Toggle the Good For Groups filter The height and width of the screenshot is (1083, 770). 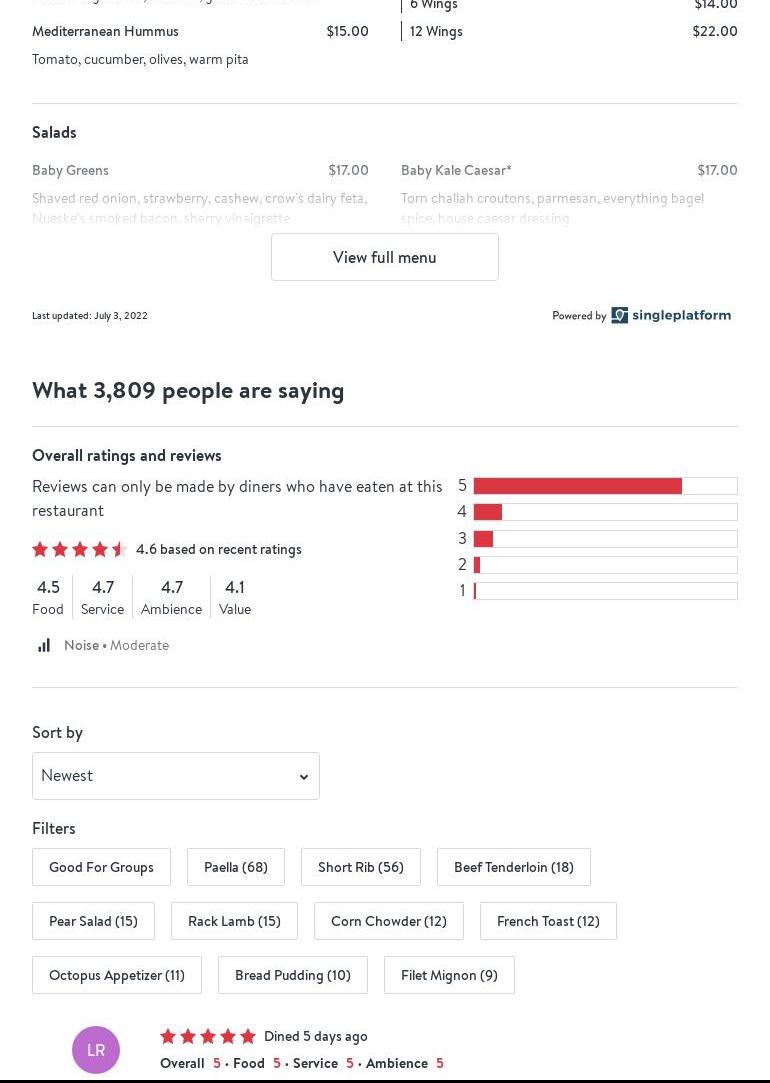click(101, 867)
